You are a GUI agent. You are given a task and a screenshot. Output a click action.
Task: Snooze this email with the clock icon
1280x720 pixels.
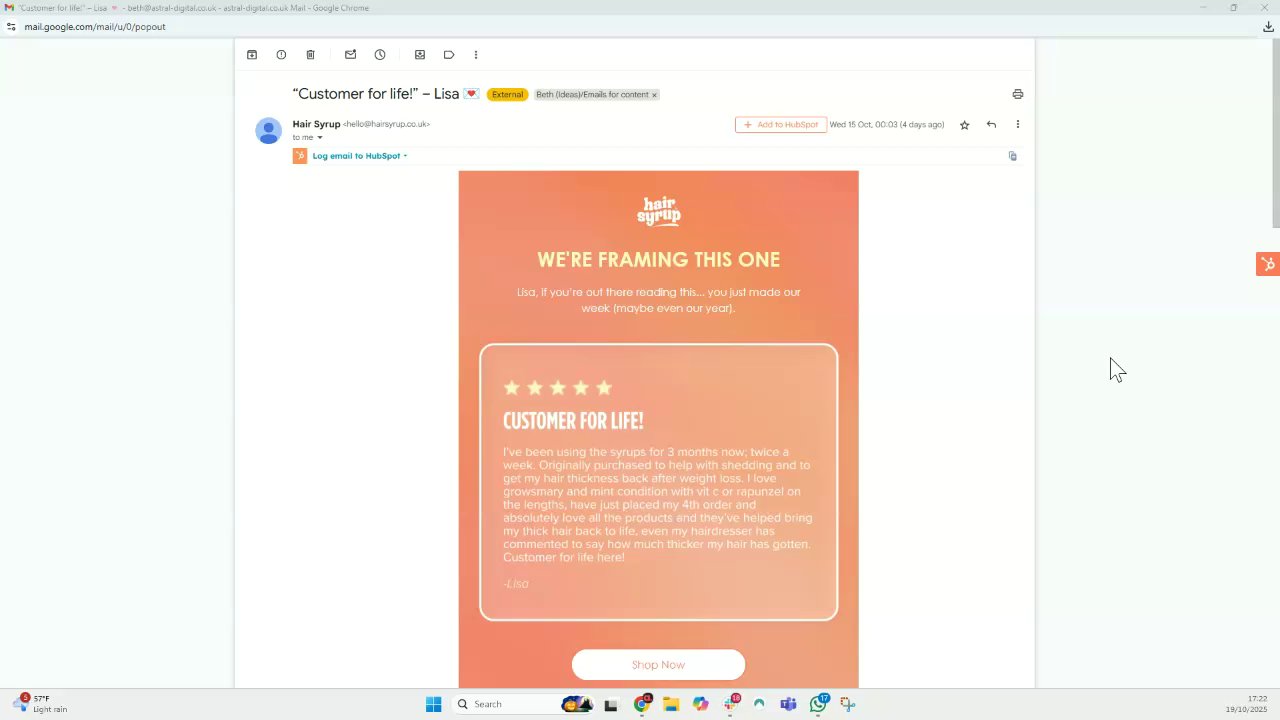[x=380, y=55]
